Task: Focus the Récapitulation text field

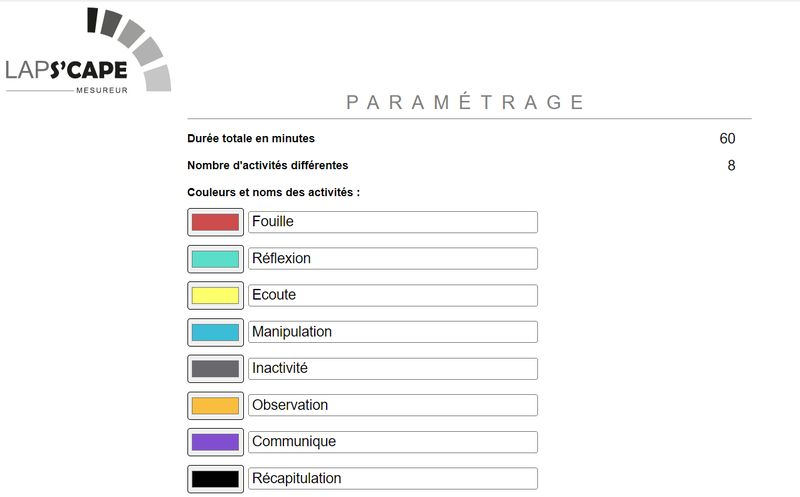Action: tap(393, 479)
